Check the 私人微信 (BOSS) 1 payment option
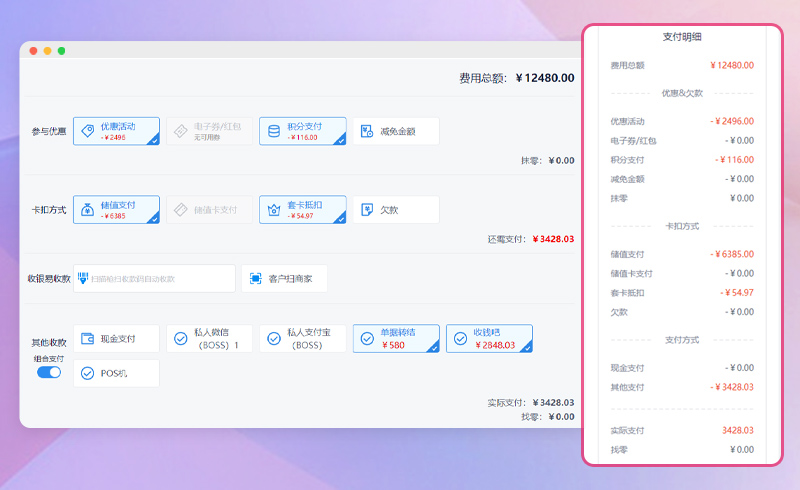 181,339
